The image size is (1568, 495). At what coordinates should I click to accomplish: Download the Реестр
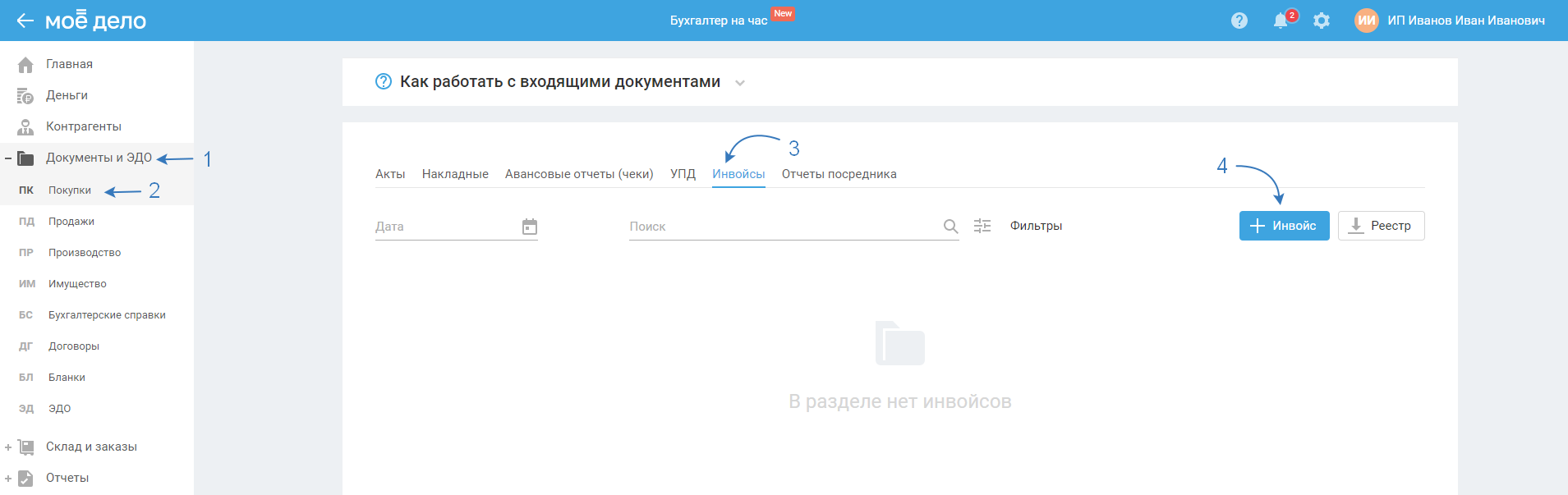coord(1381,226)
